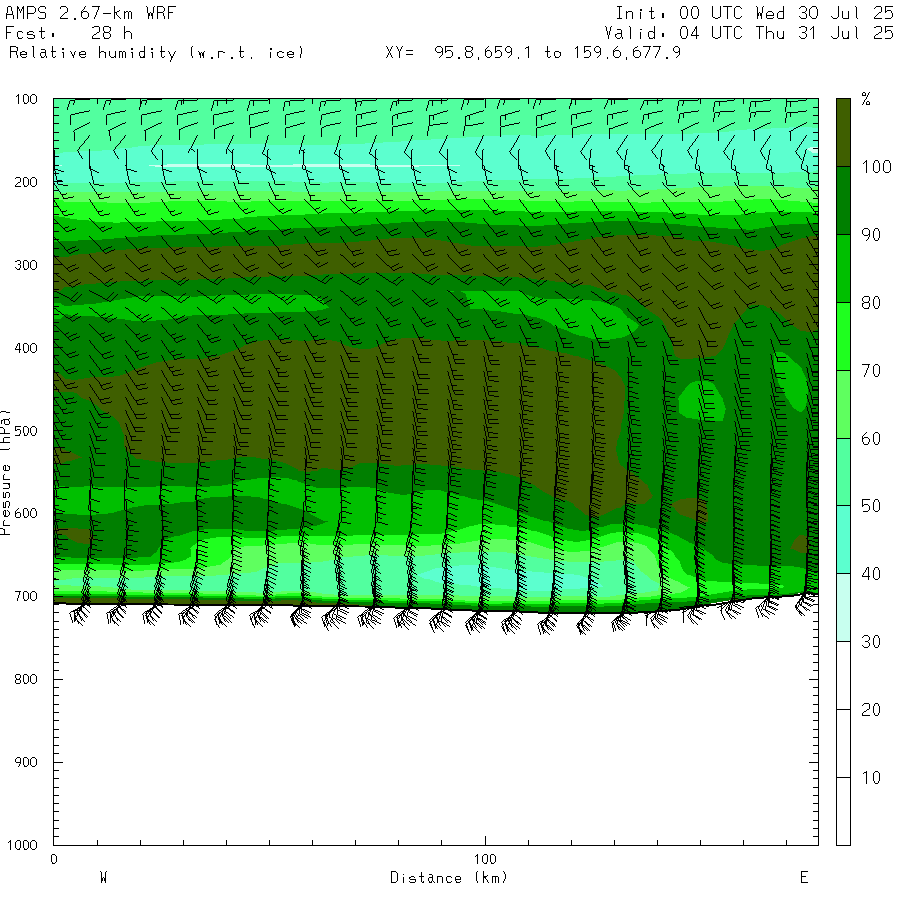This screenshot has width=900, height=900.
Task: Click the colorbar "60" percent label
Action: pyautogui.click(x=871, y=439)
